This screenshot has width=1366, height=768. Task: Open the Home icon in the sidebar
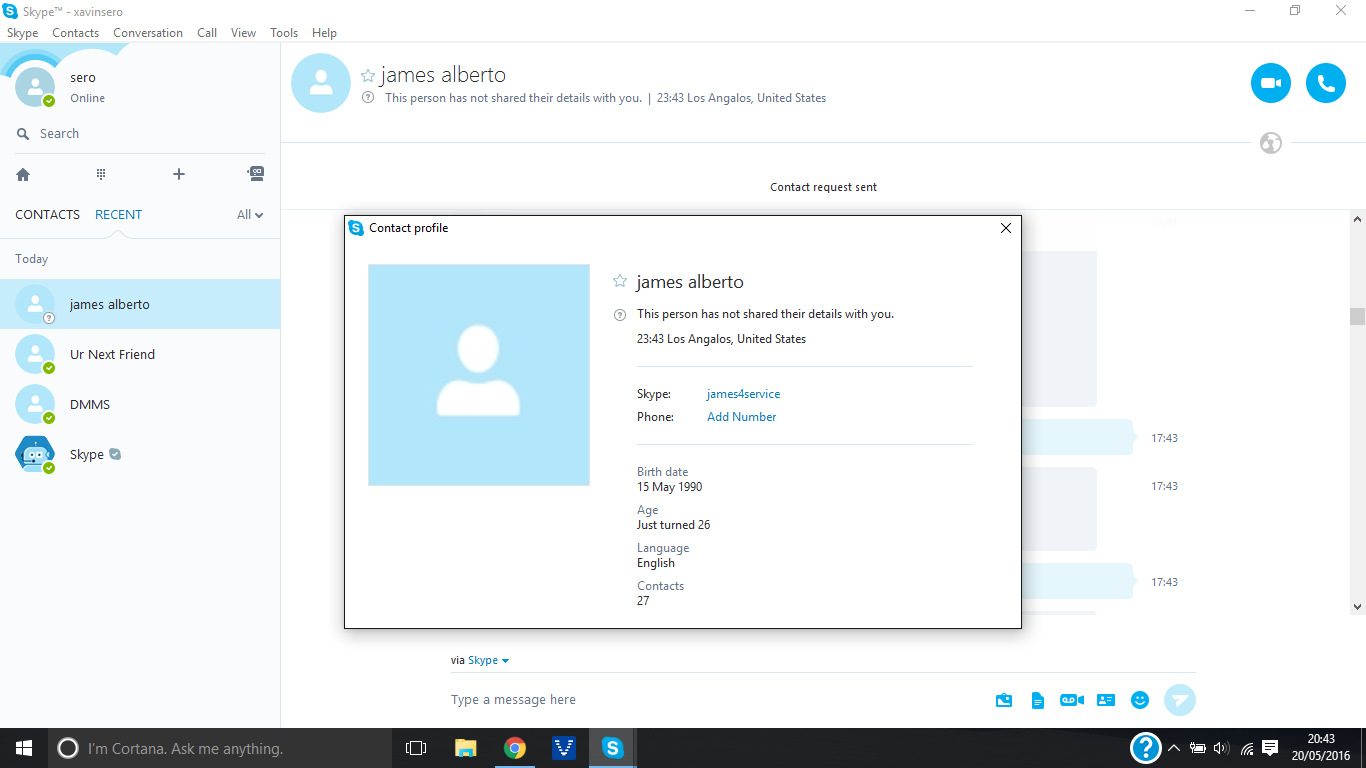click(23, 174)
